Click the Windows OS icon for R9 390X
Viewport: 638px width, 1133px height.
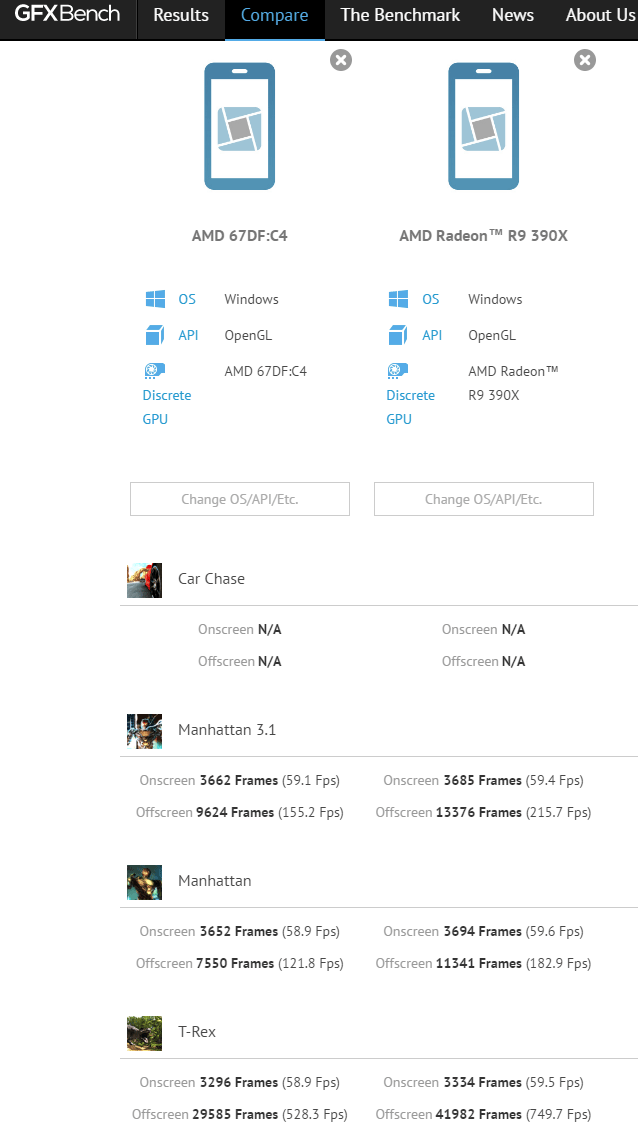point(399,299)
